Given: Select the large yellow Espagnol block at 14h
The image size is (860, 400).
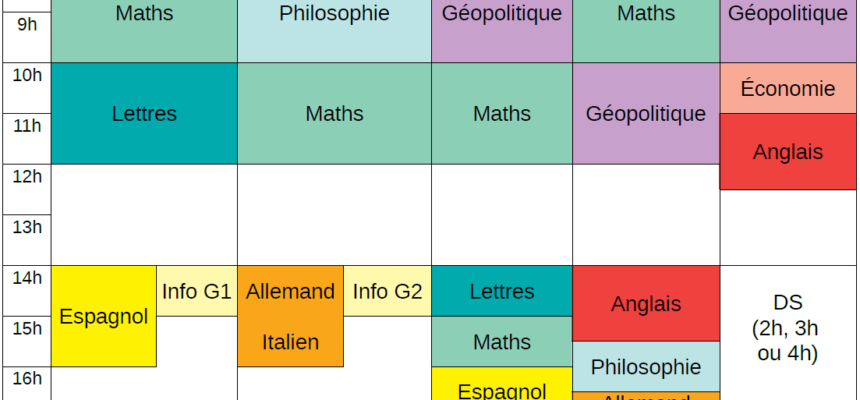Looking at the screenshot, I should [x=104, y=316].
